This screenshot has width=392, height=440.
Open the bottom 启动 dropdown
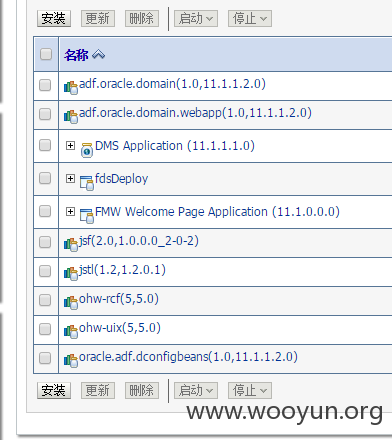pos(196,390)
